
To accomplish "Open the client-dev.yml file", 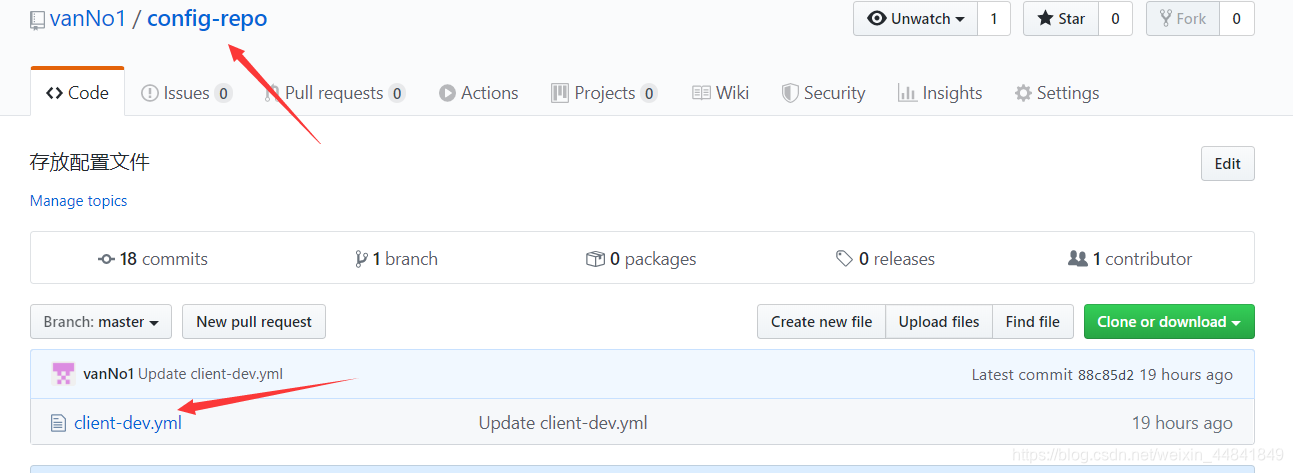I will coord(128,423).
